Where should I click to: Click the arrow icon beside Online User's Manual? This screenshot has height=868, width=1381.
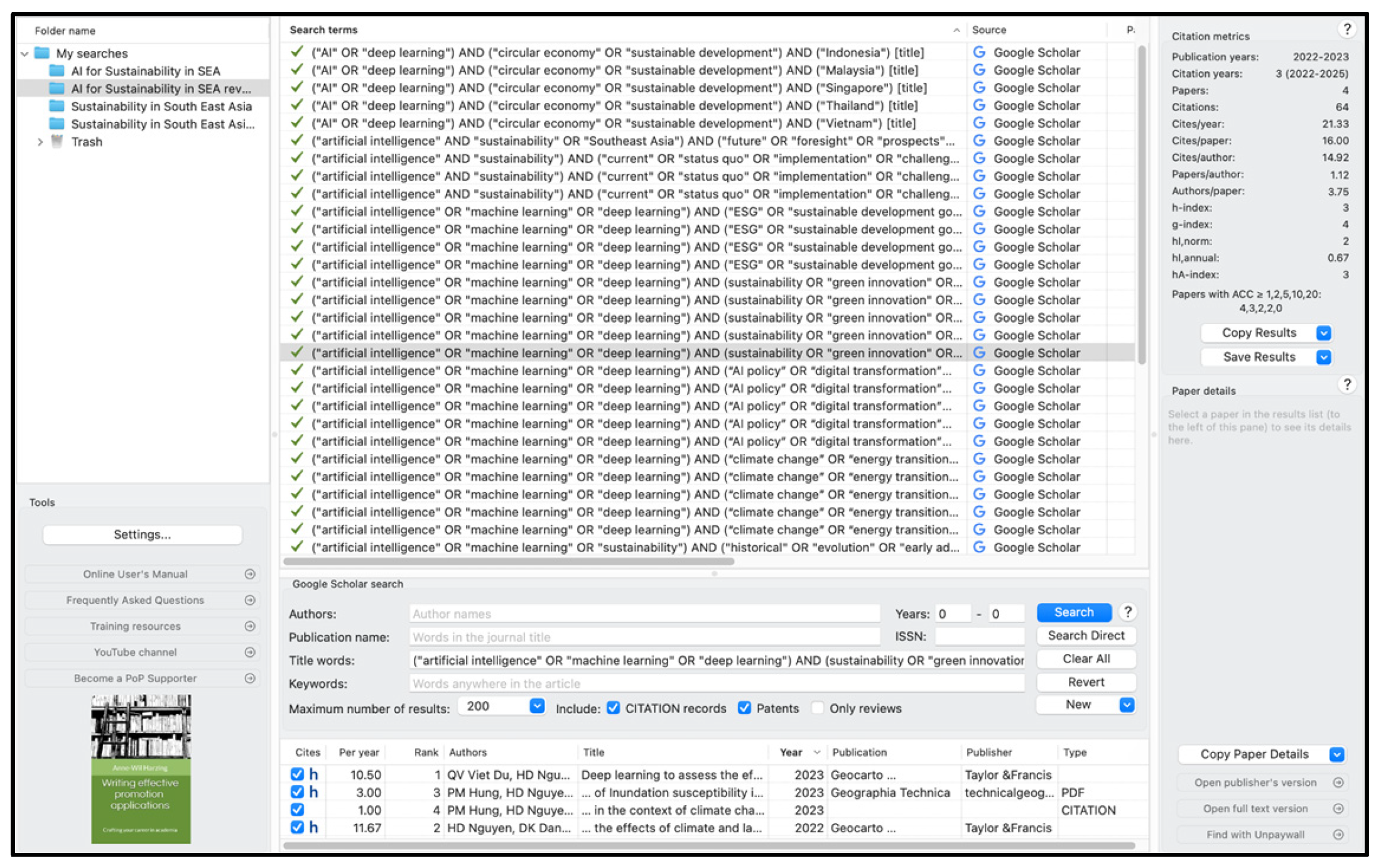250,574
